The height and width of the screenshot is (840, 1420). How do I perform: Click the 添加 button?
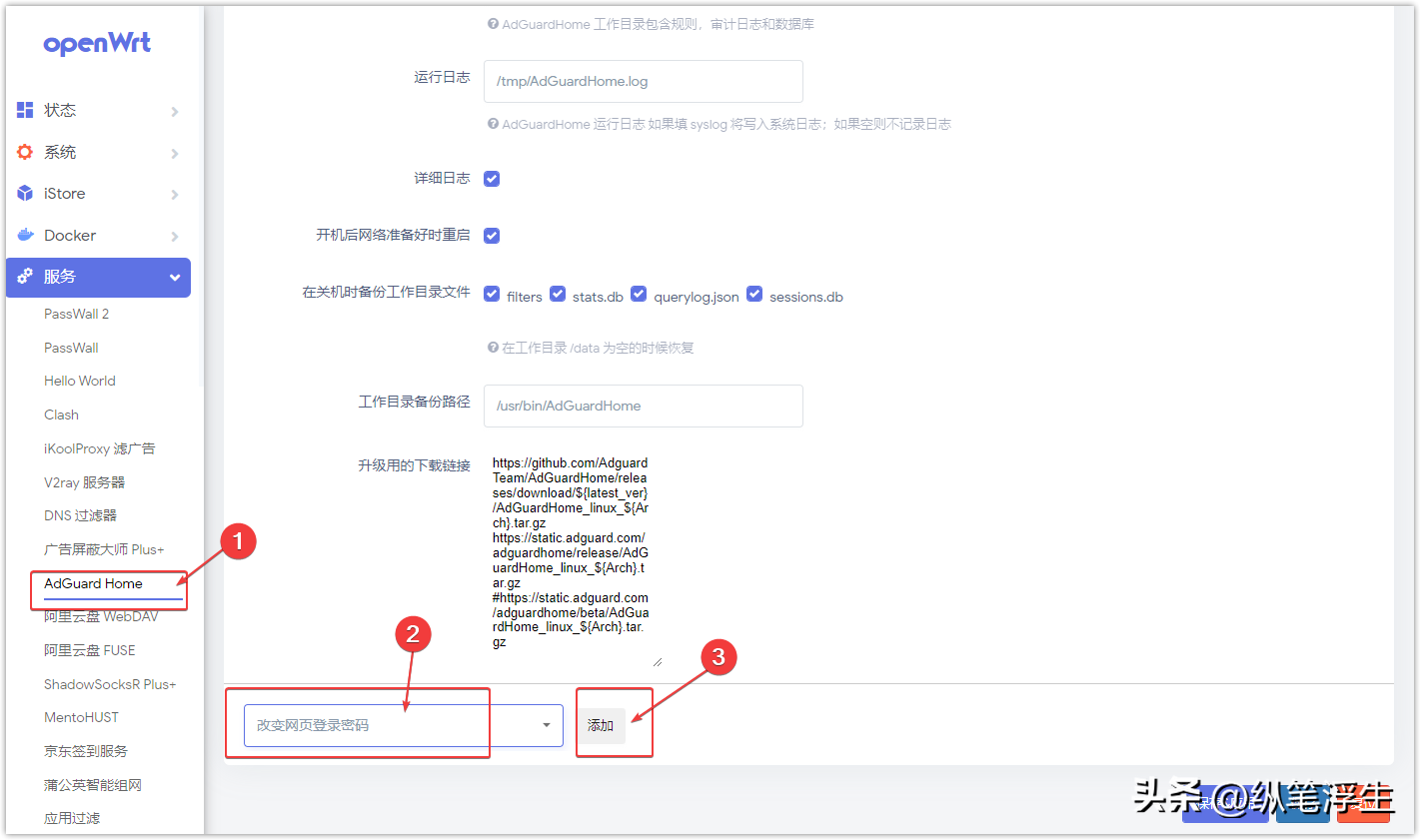tap(601, 726)
